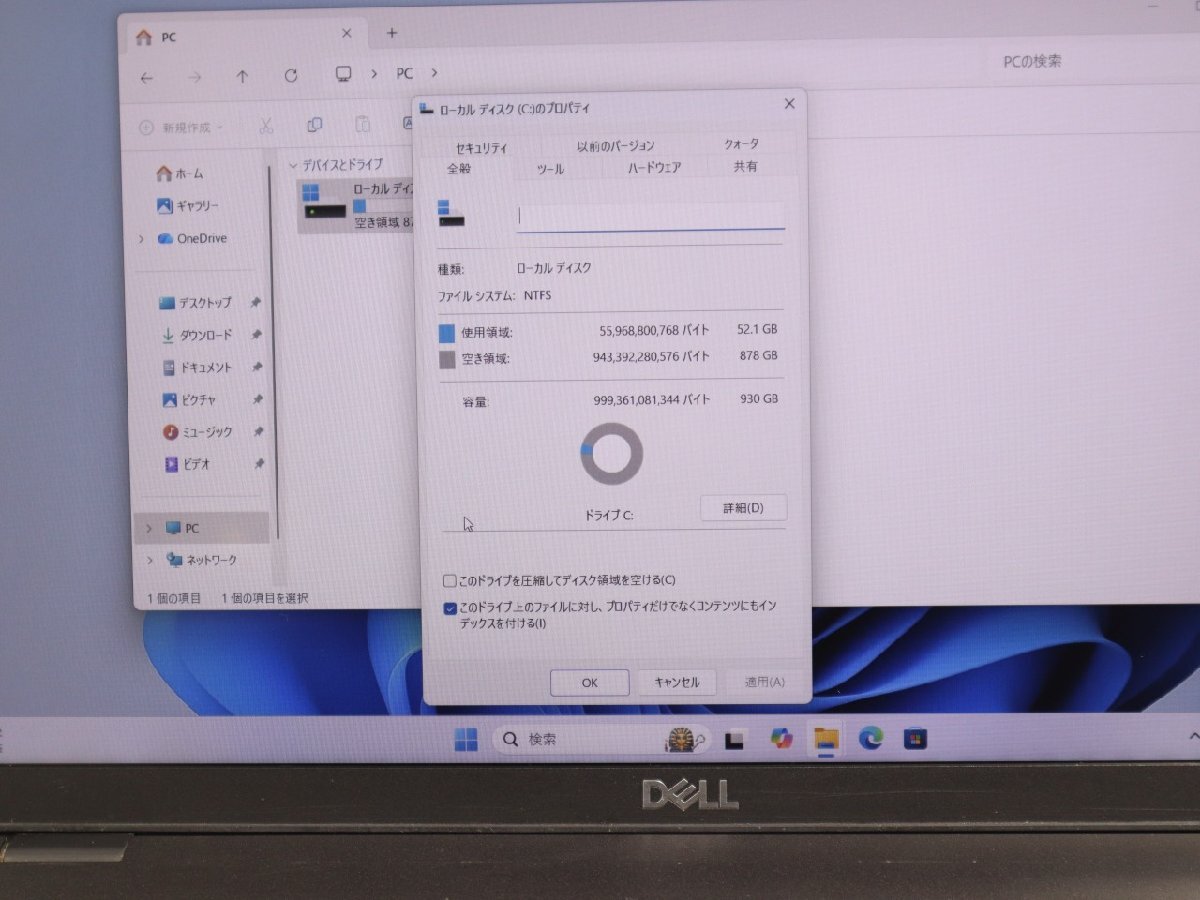This screenshot has height=900, width=1200.
Task: Open the Windows Start menu
Action: (x=465, y=740)
